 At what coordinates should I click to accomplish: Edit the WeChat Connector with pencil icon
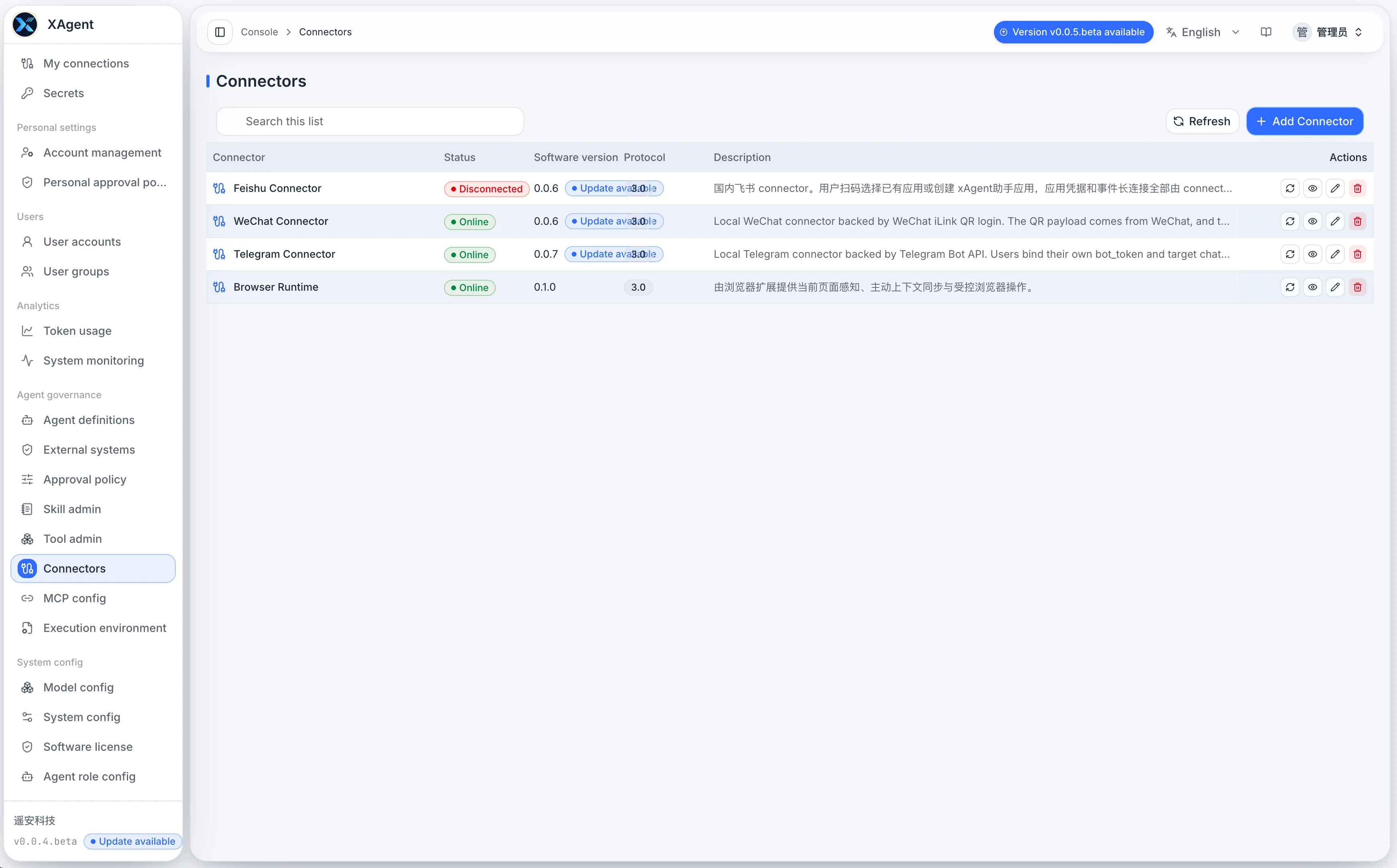click(1335, 221)
